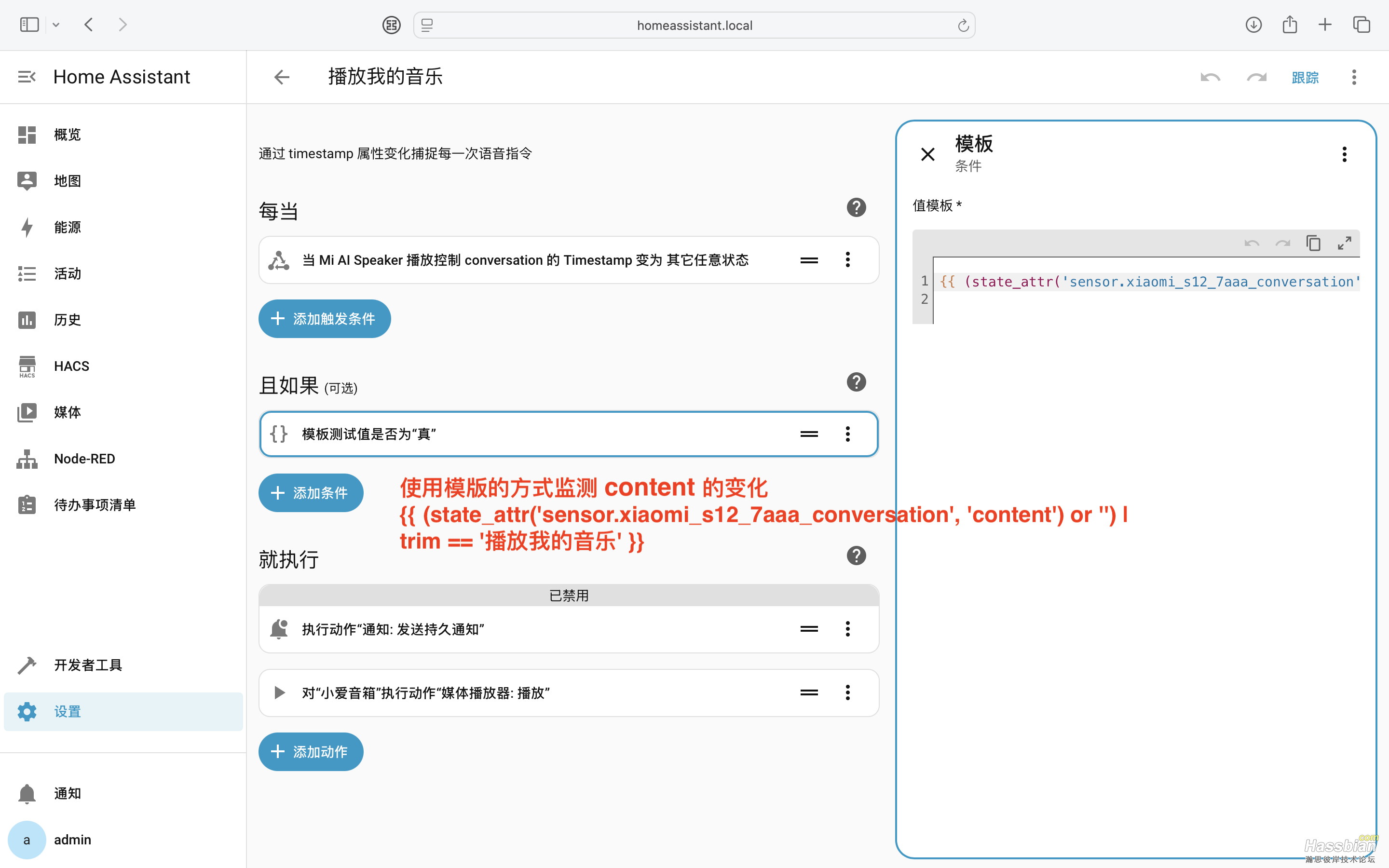The width and height of the screenshot is (1389, 868).
Task: Expand the 媒体播放器: 播放 action row
Action: tap(425, 693)
